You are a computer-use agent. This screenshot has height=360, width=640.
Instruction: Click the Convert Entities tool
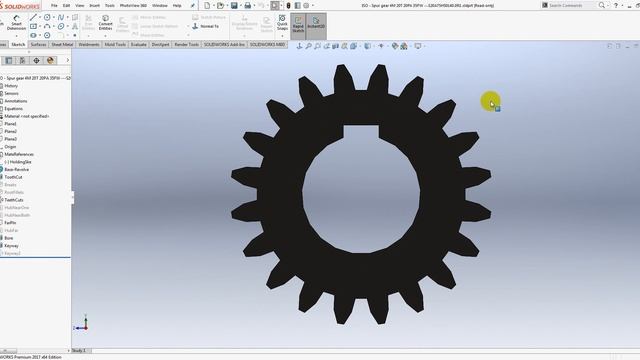coord(105,23)
